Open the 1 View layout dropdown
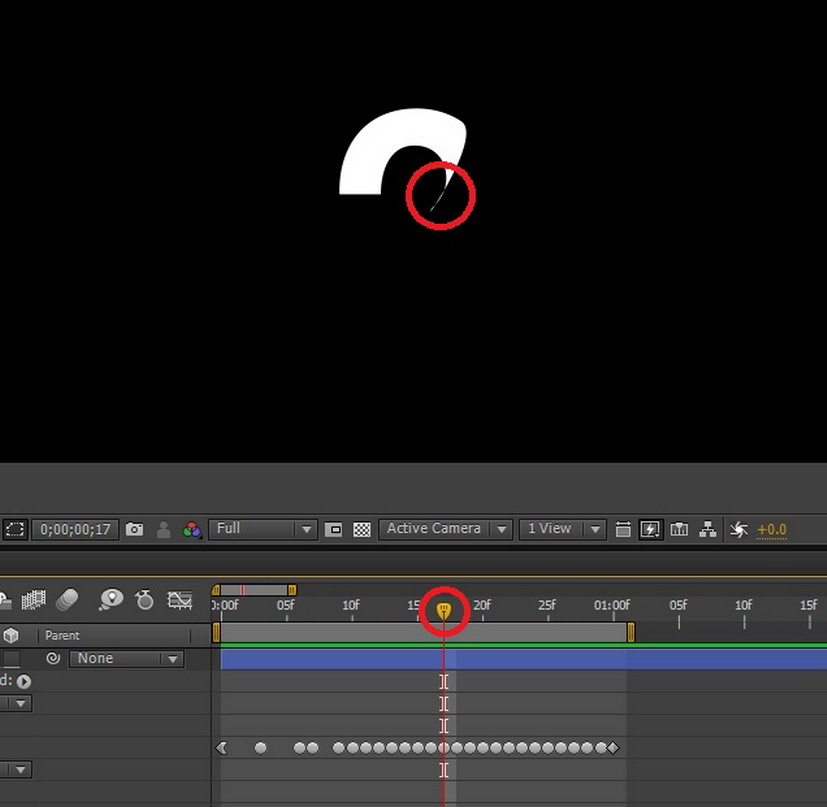Image resolution: width=827 pixels, height=807 pixels. [x=562, y=529]
